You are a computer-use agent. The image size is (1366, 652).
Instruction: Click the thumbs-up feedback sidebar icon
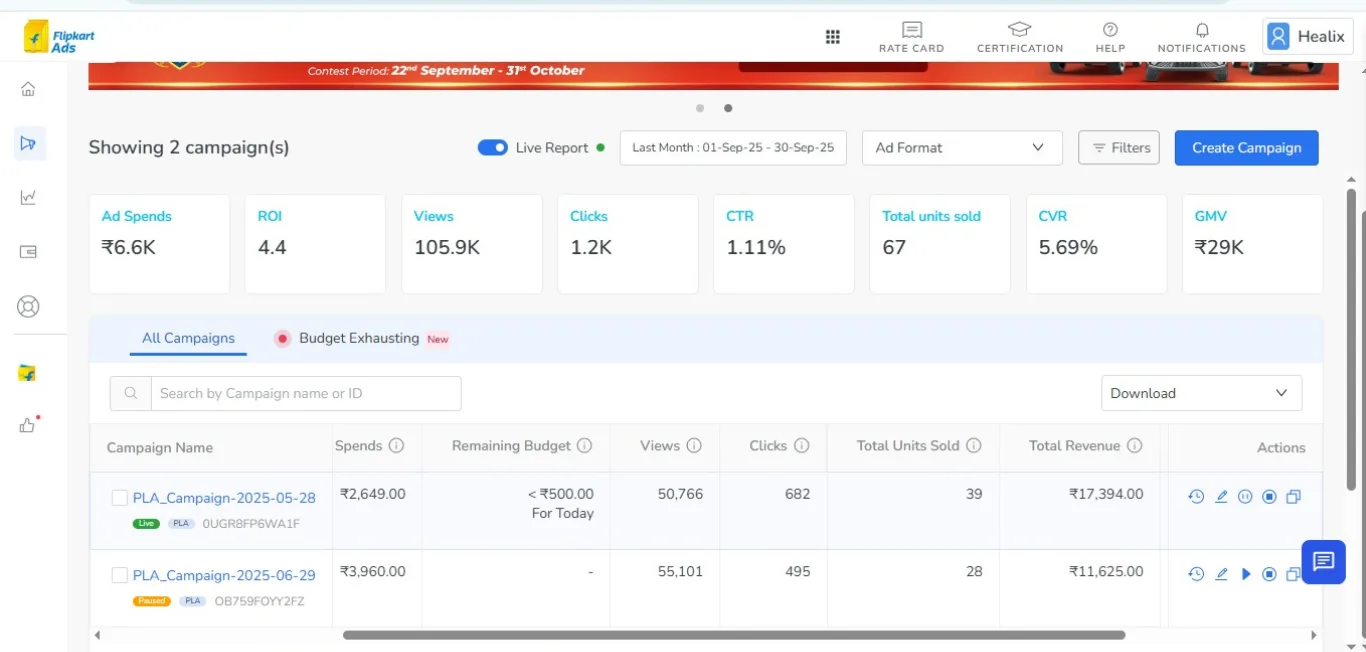28,425
